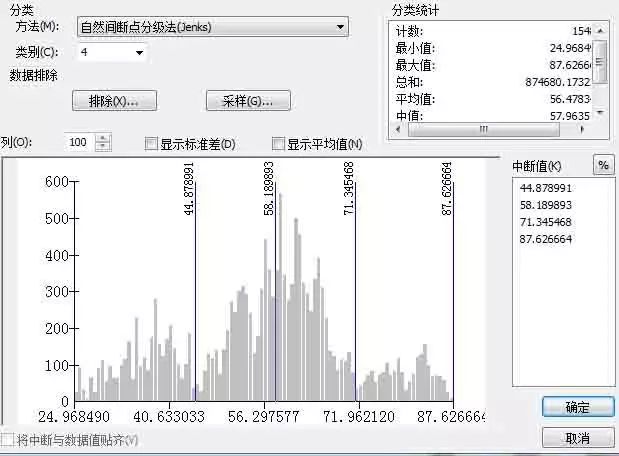This screenshot has height=456, width=619.
Task: Toggle the 将中断与数据值贴齐 checkbox
Action: click(8, 440)
